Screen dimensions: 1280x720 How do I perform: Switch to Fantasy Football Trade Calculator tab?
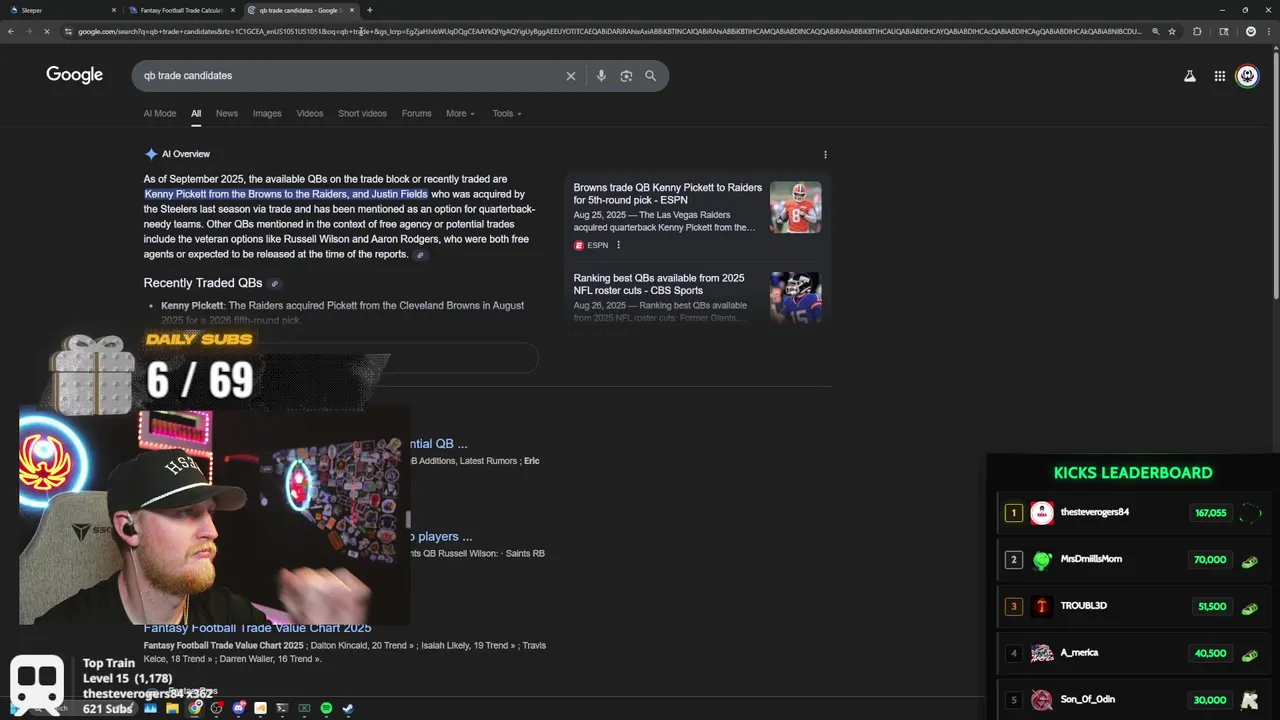(x=181, y=10)
